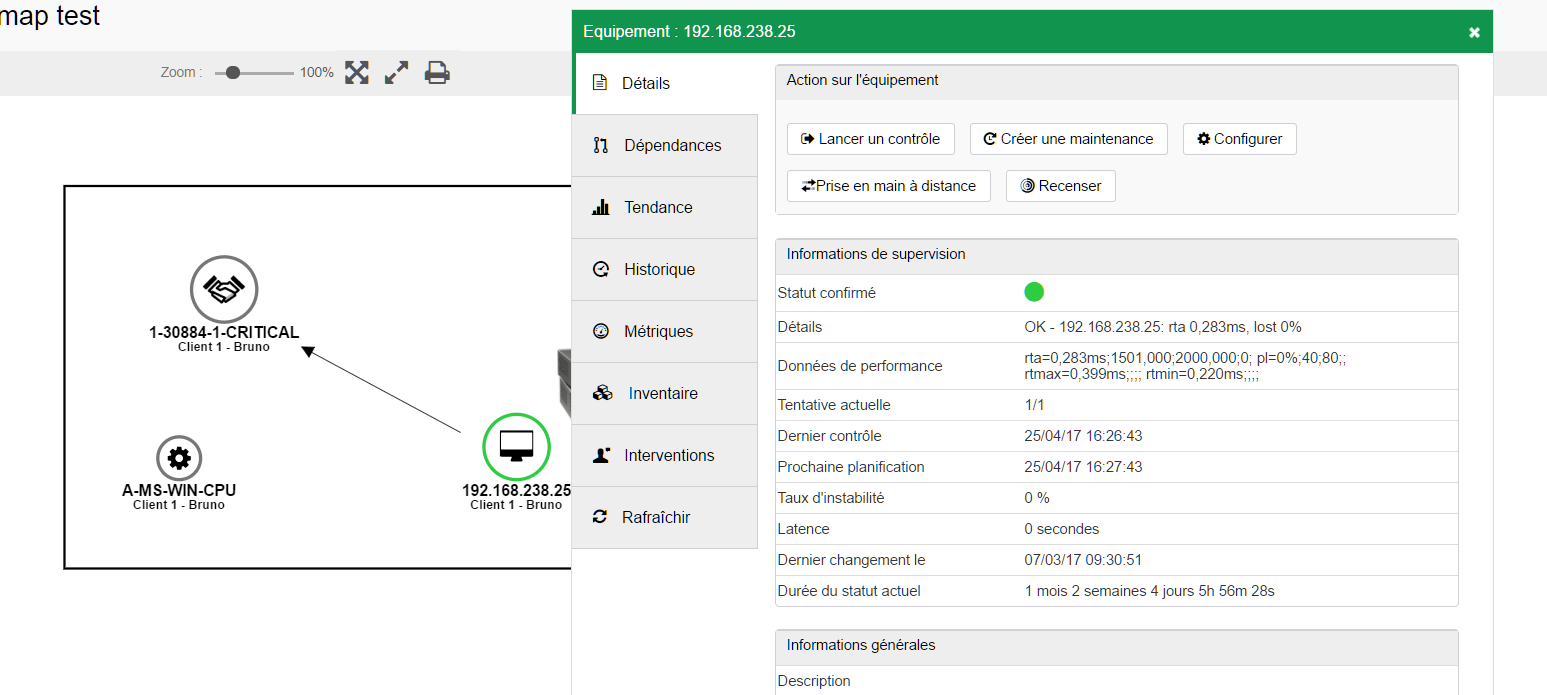Click the Configurer button

pos(1240,139)
